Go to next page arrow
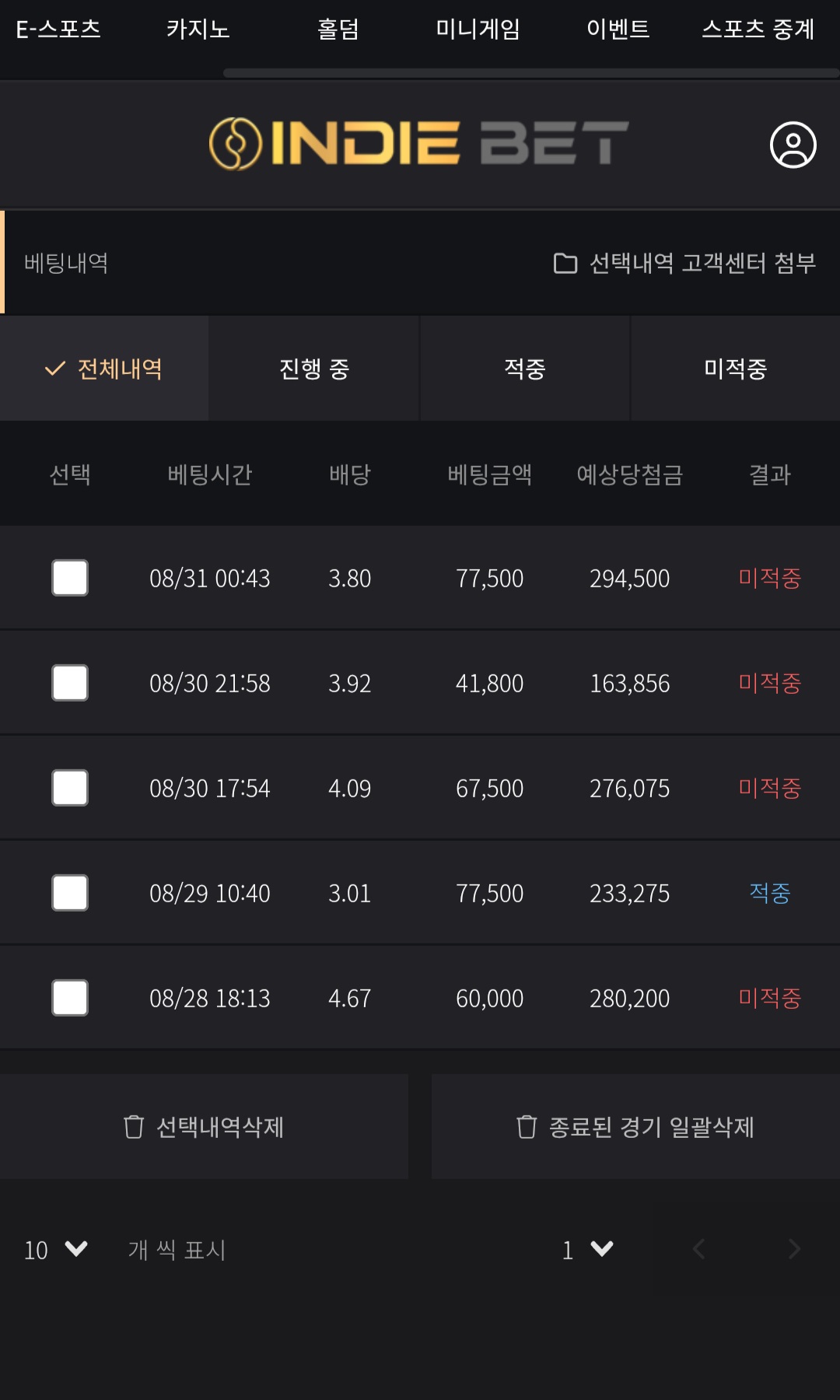This screenshot has height=1400, width=840. pyautogui.click(x=794, y=1249)
